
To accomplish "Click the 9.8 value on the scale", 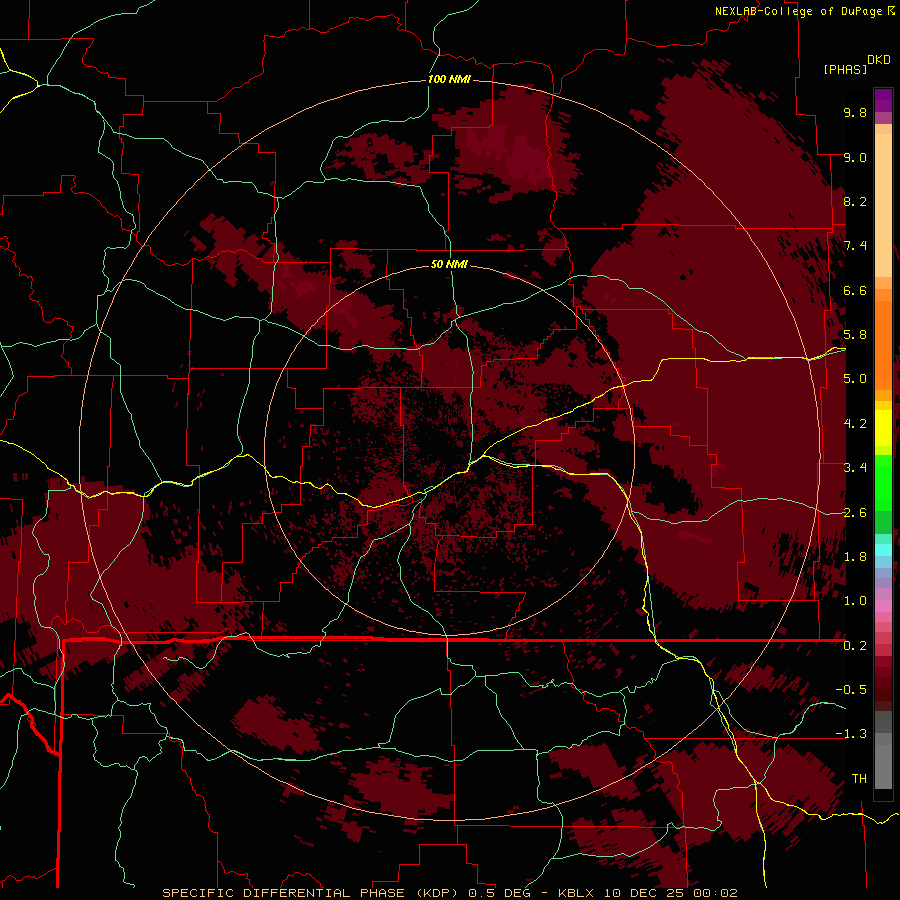I will pyautogui.click(x=855, y=112).
